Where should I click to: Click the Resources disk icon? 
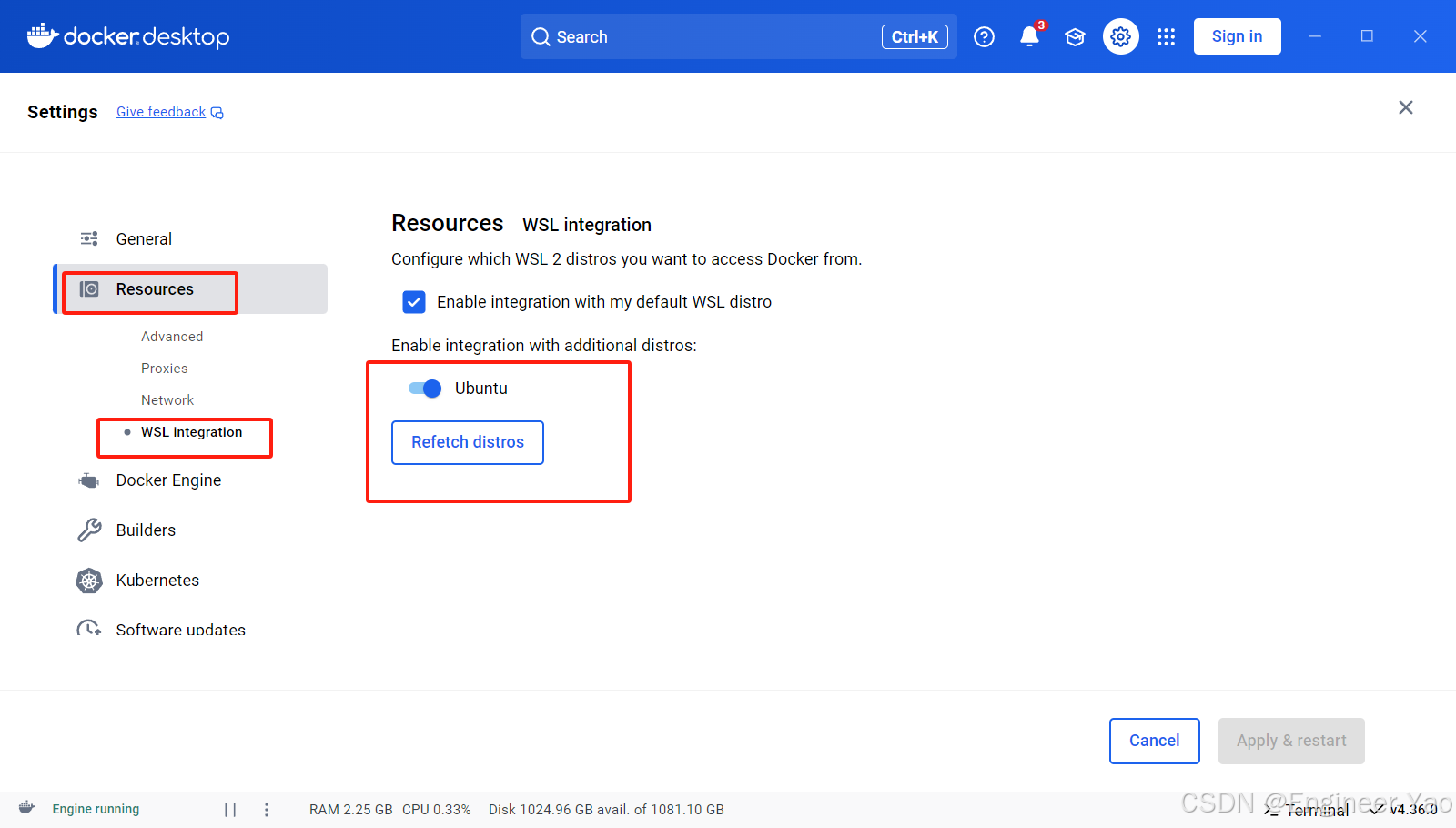[89, 289]
